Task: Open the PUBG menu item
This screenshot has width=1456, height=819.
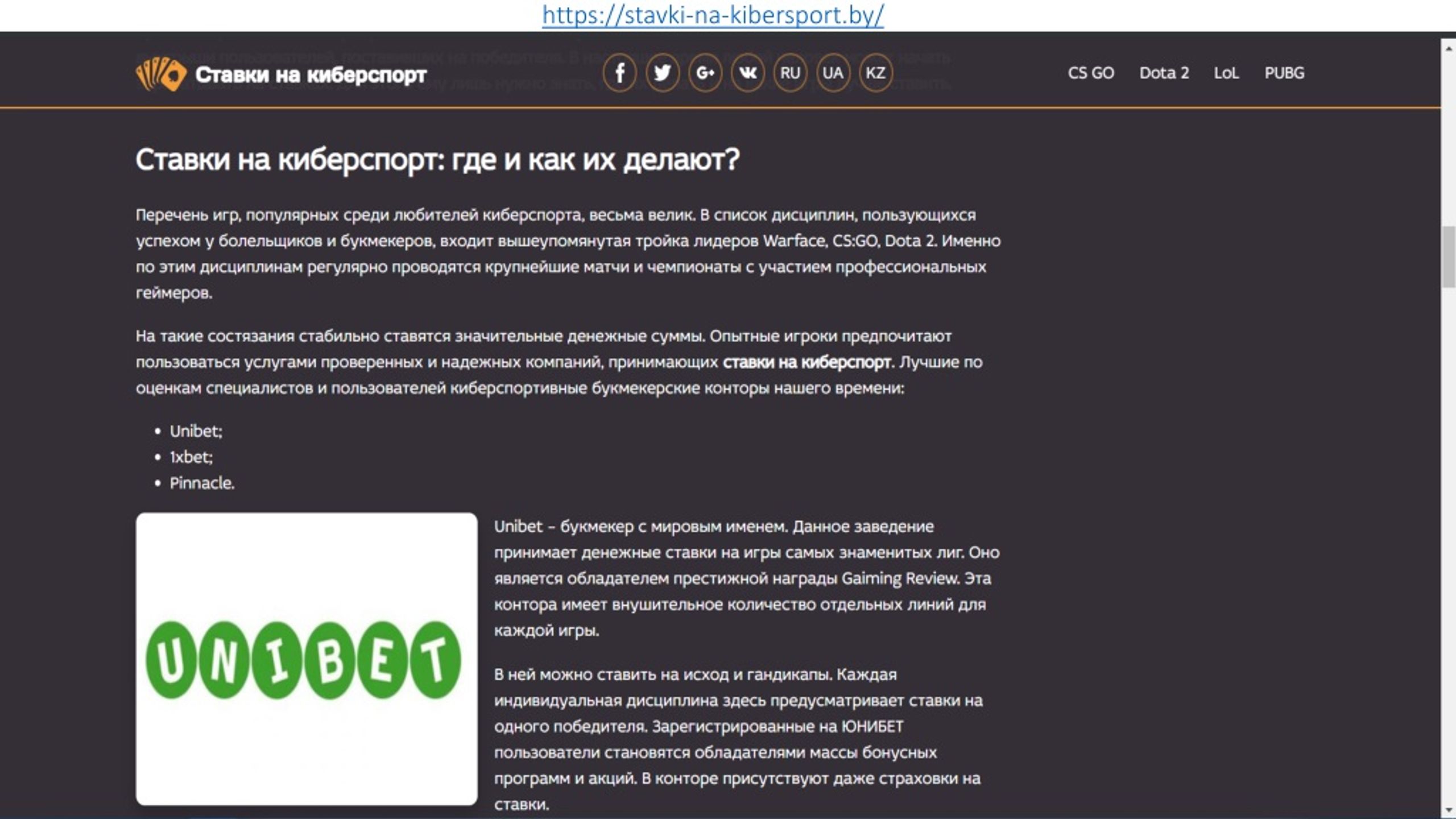Action: (1284, 73)
